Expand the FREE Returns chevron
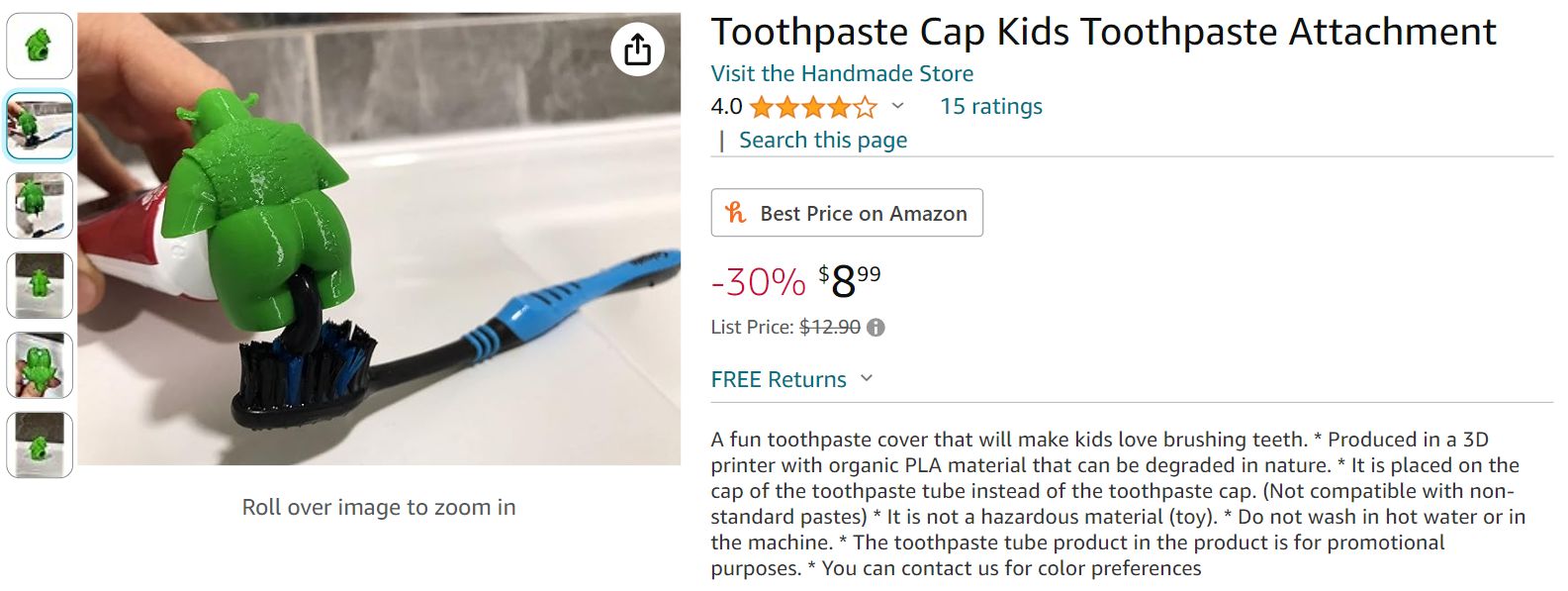The height and width of the screenshot is (591, 1568). coord(867,378)
